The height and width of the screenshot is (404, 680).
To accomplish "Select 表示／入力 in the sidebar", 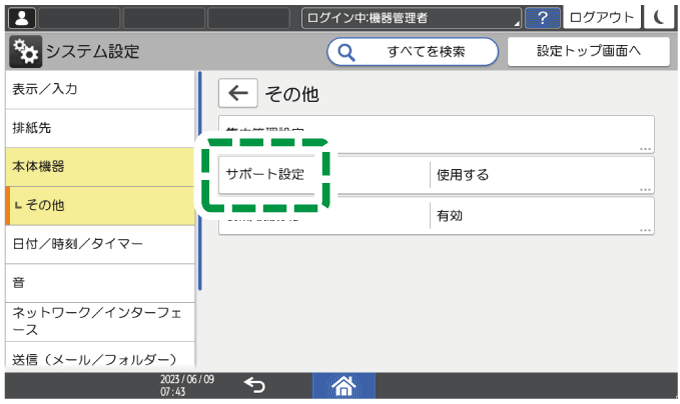I will click(x=100, y=89).
